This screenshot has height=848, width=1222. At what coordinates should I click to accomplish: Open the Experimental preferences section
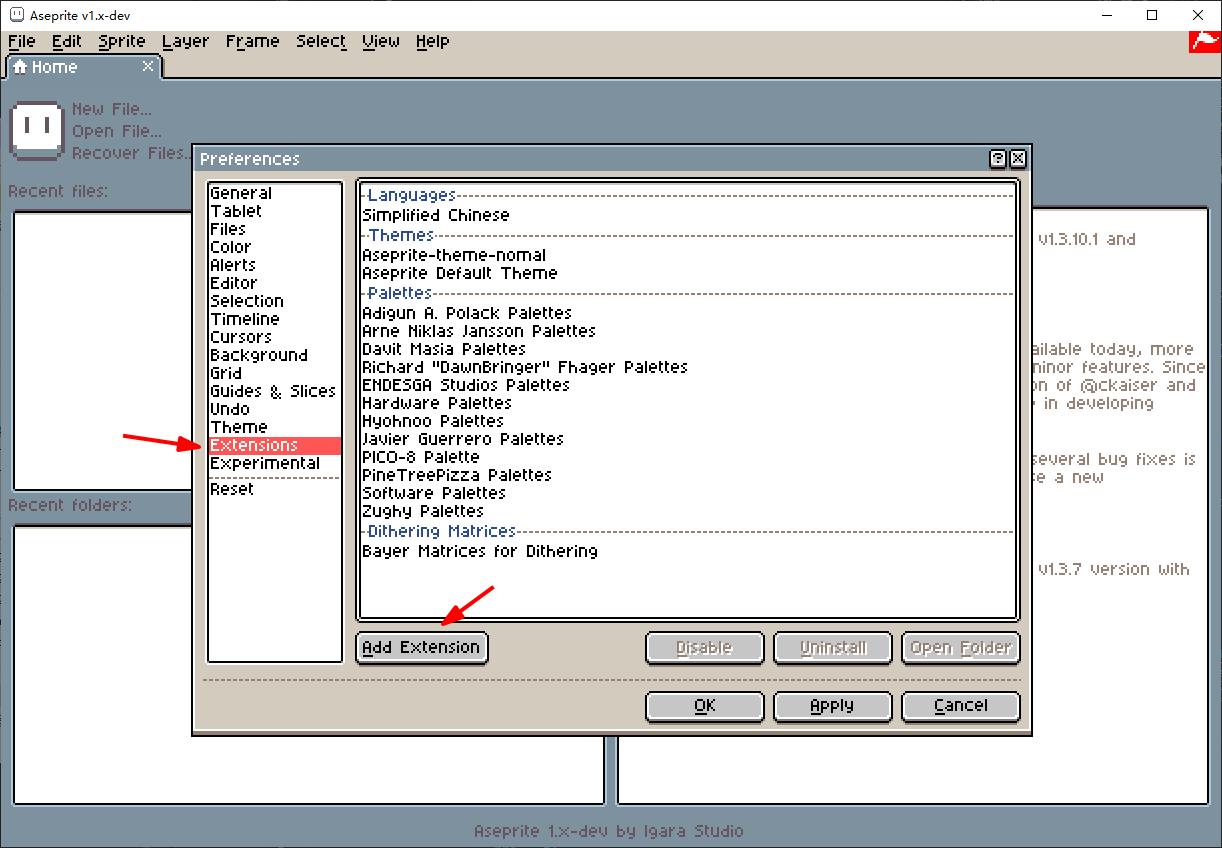275,463
